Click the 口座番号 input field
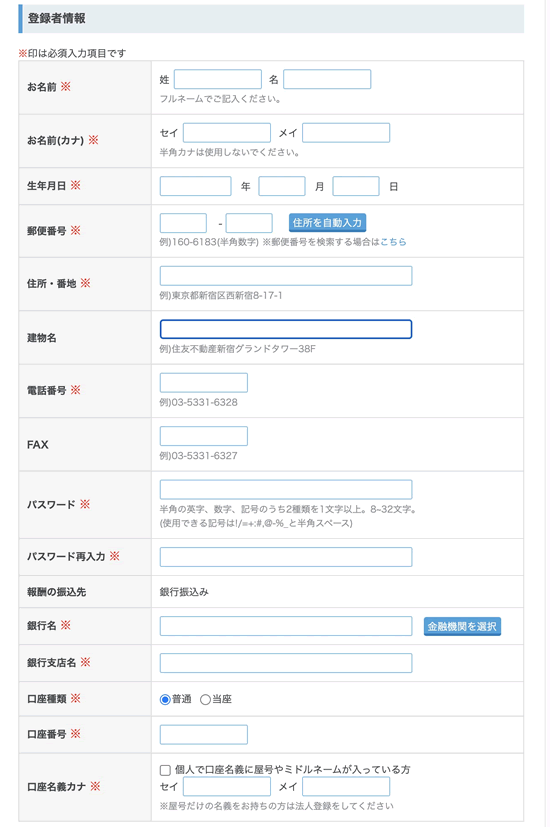The image size is (550, 827). tap(204, 735)
